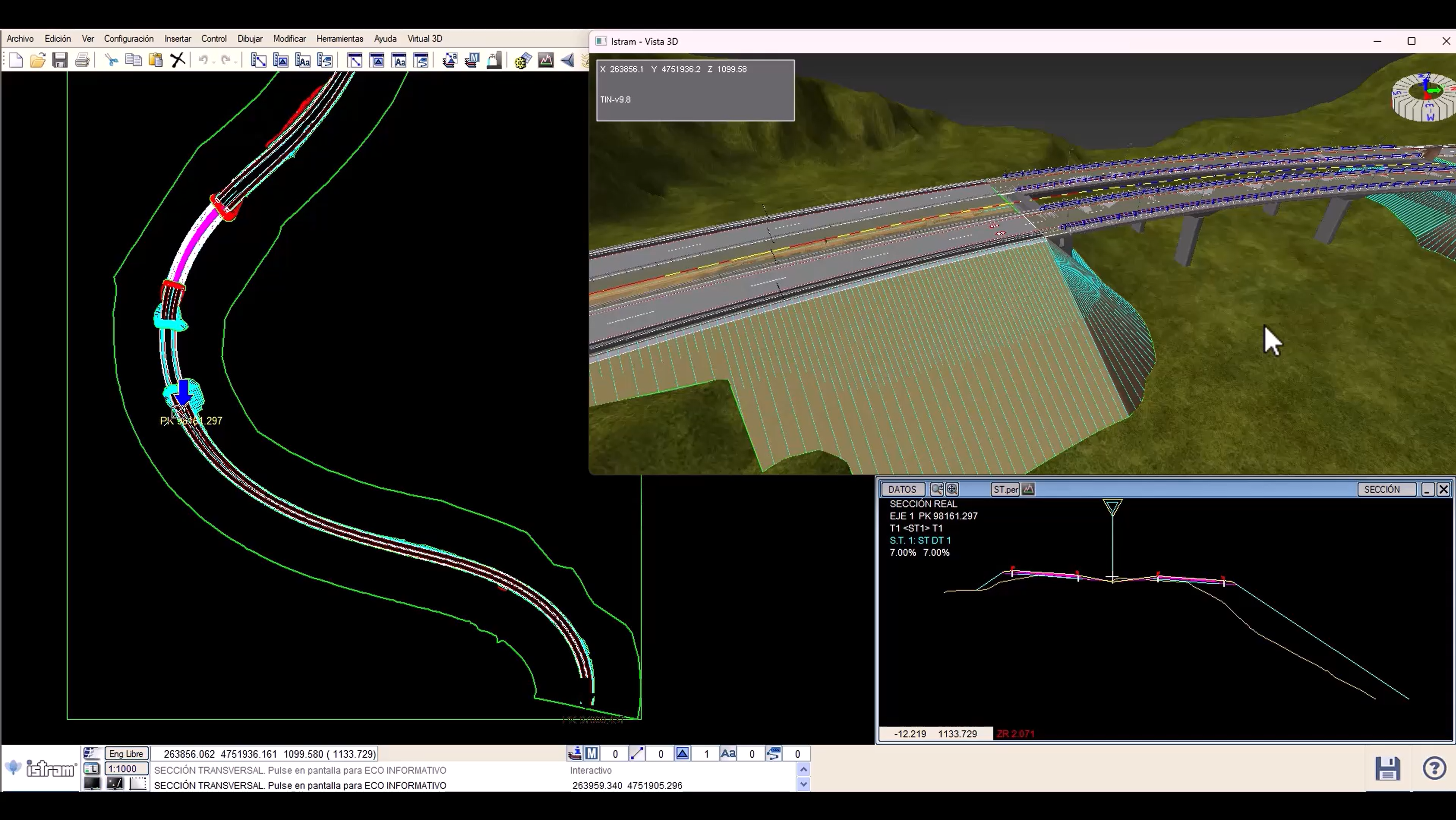Click the scissors cut icon
Image resolution: width=1456 pixels, height=820 pixels.
[111, 60]
